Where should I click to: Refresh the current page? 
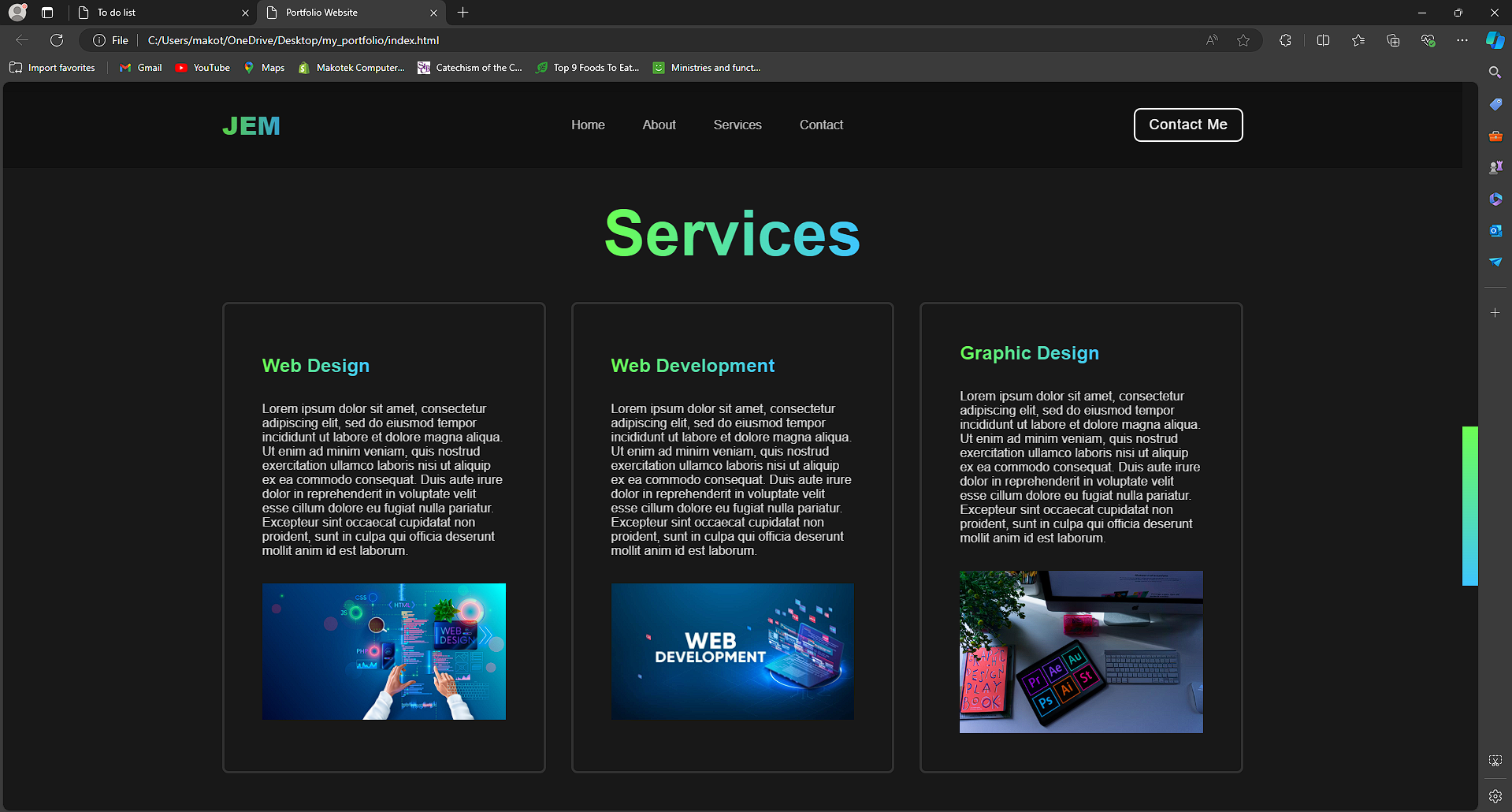click(57, 40)
